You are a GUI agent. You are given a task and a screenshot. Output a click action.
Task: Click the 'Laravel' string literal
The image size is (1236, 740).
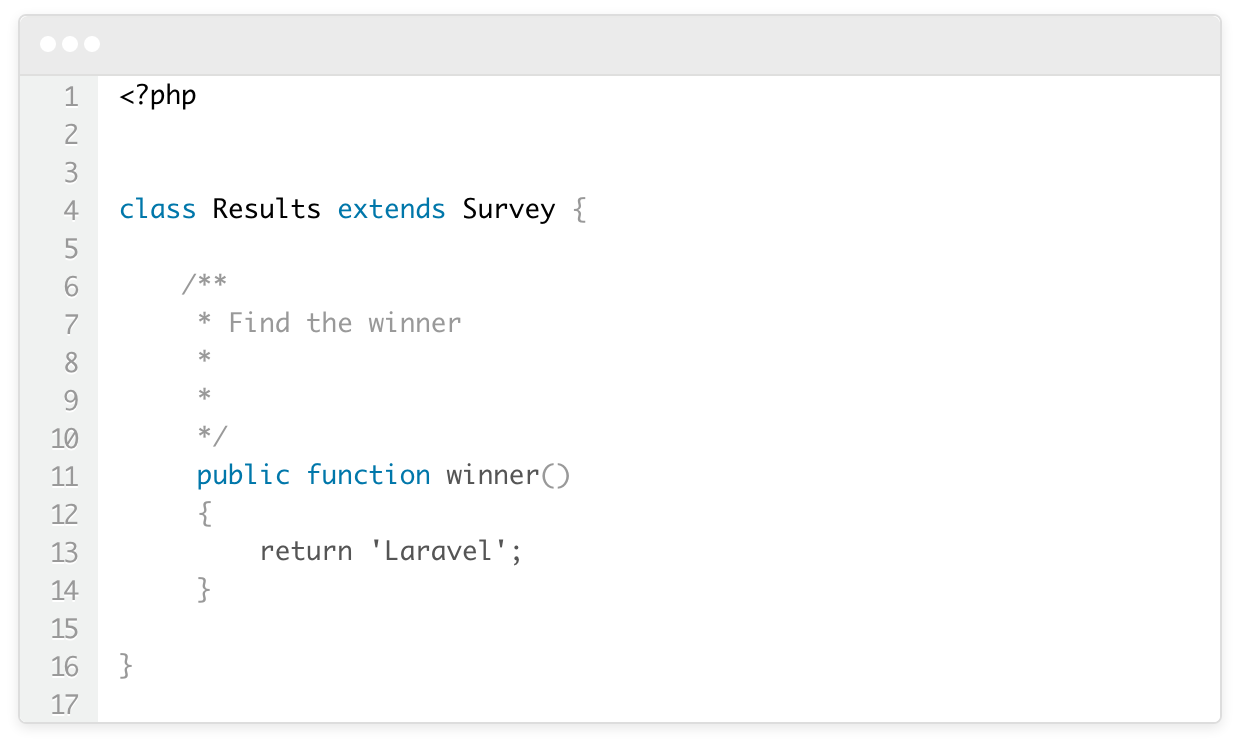click(439, 551)
